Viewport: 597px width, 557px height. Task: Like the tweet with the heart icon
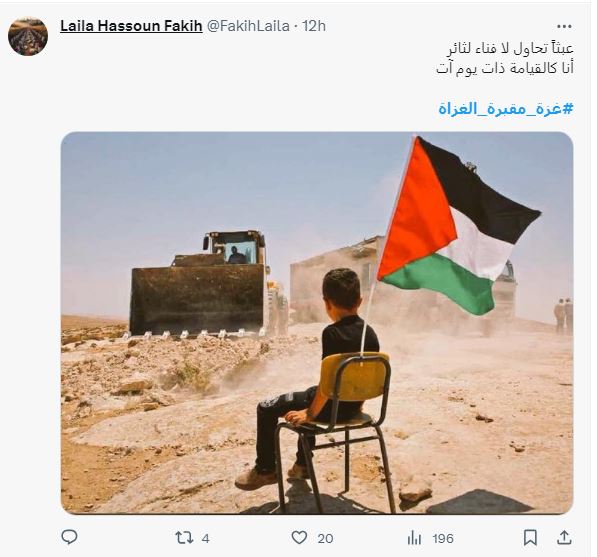coord(299,538)
